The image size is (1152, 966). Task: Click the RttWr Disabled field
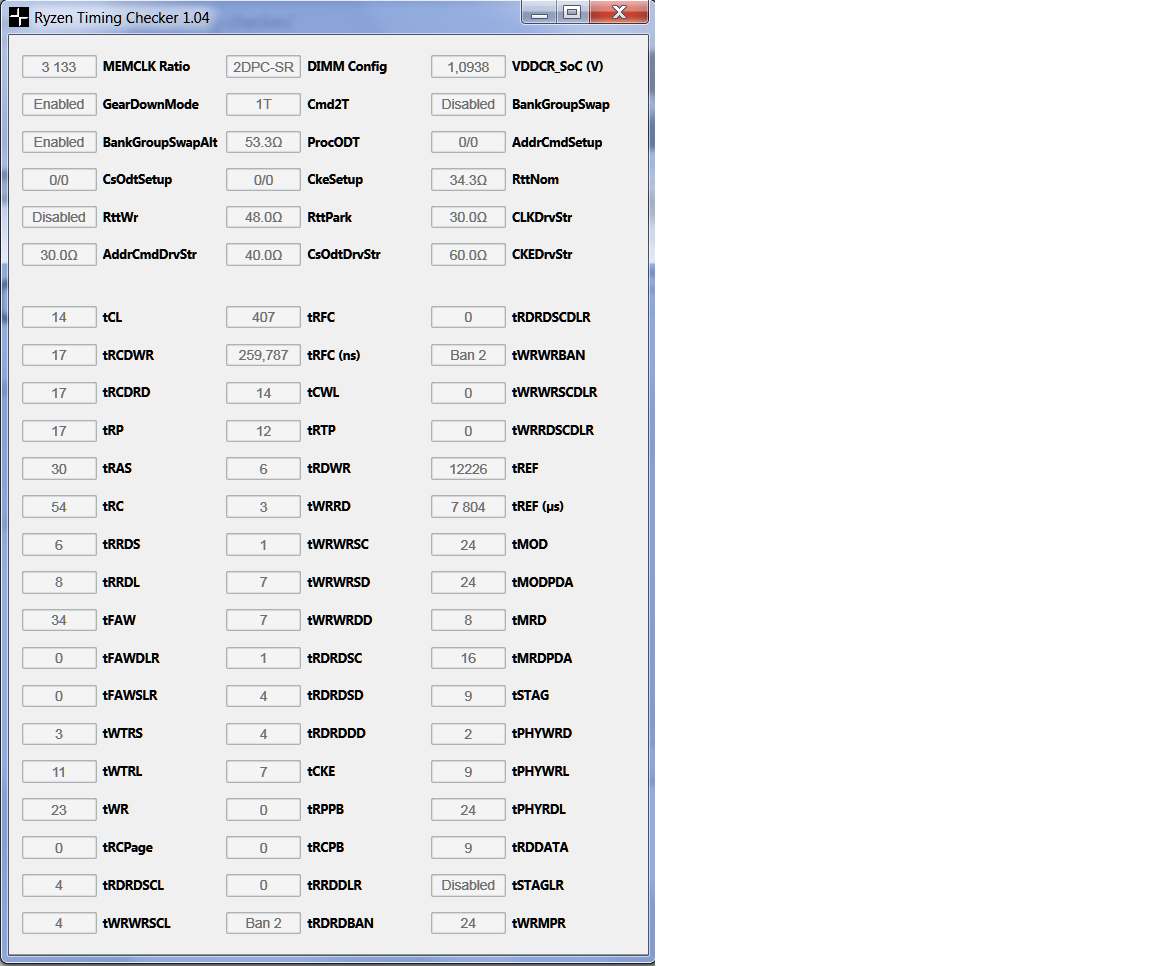coord(59,217)
